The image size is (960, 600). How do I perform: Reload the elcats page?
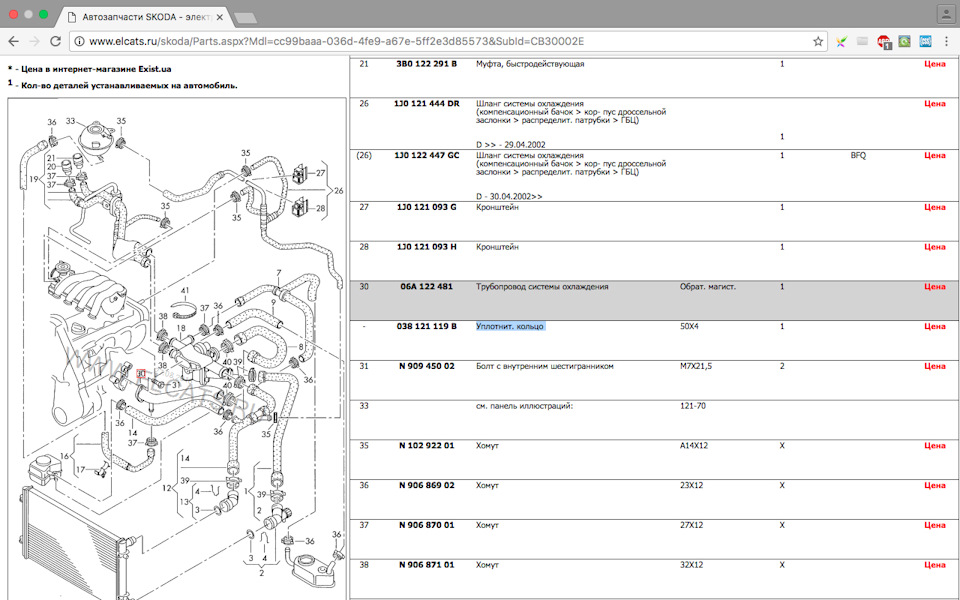pyautogui.click(x=55, y=41)
